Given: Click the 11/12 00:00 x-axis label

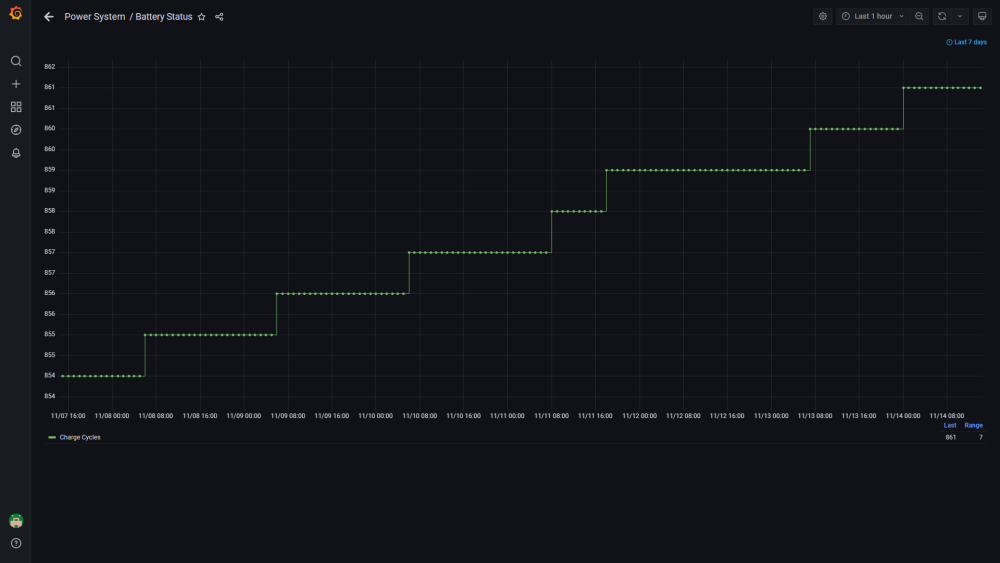Looking at the screenshot, I should point(639,416).
